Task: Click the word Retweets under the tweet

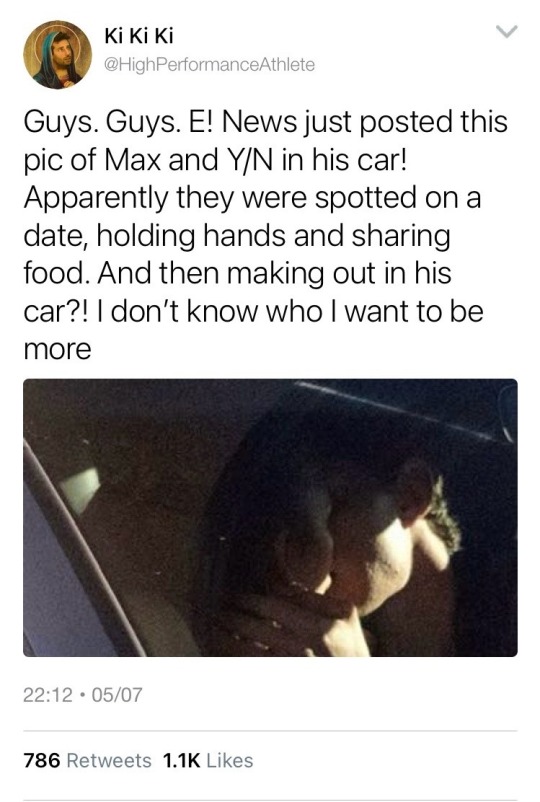Action: [109, 760]
